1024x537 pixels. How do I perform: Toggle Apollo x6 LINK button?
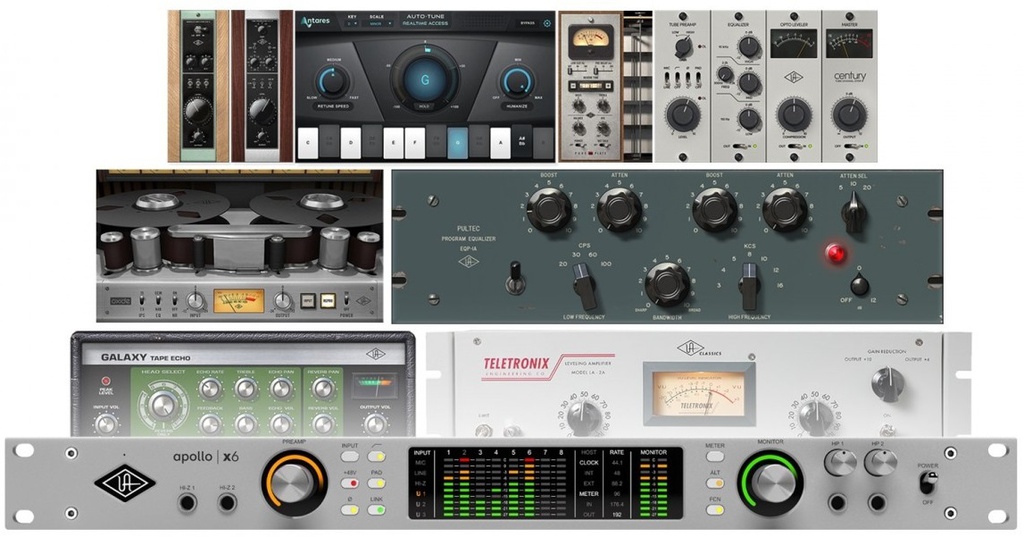(376, 510)
